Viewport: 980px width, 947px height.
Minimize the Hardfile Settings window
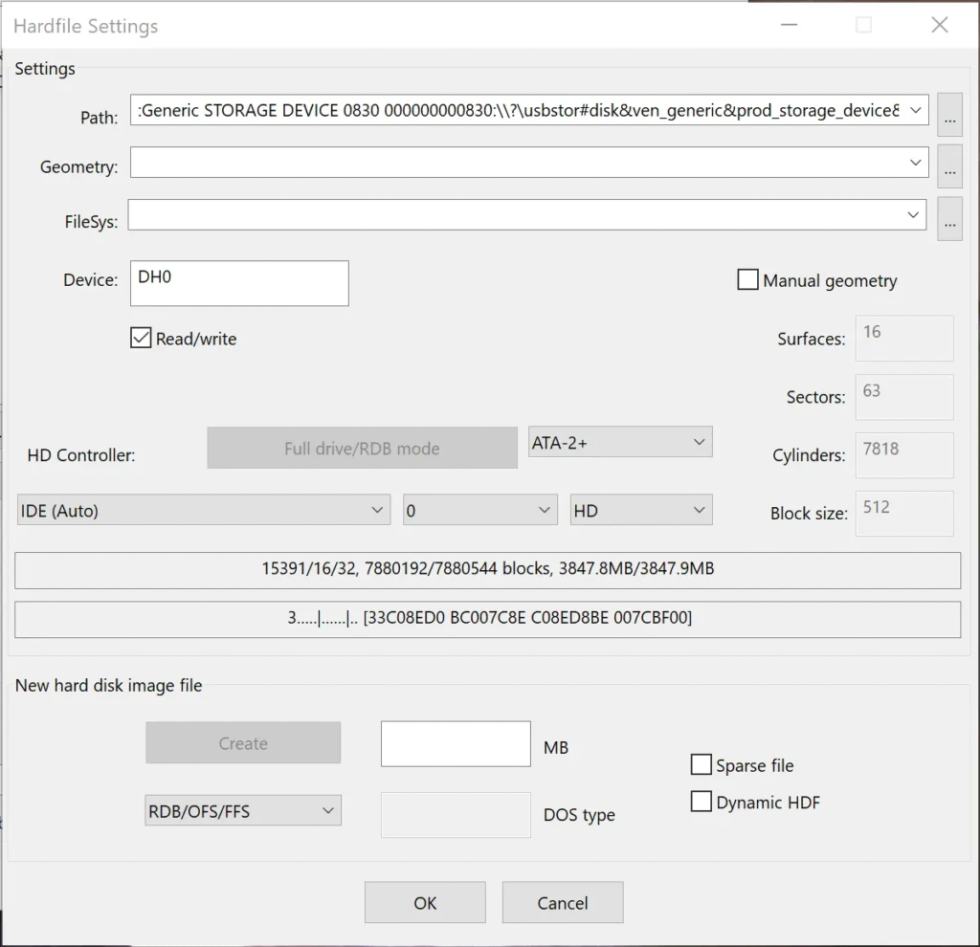point(789,25)
